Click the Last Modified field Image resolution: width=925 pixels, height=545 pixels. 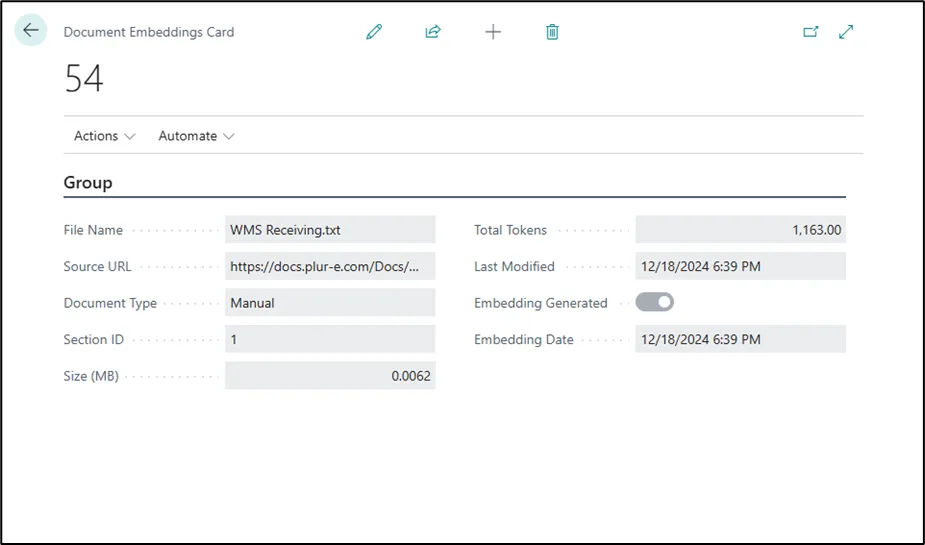point(740,266)
